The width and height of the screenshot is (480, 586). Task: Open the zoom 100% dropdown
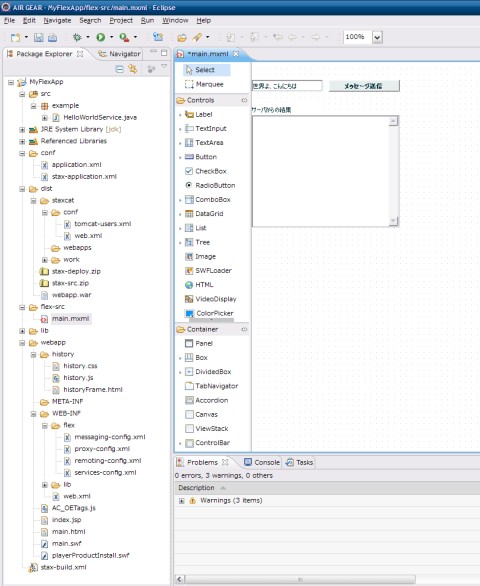pyautogui.click(x=377, y=37)
